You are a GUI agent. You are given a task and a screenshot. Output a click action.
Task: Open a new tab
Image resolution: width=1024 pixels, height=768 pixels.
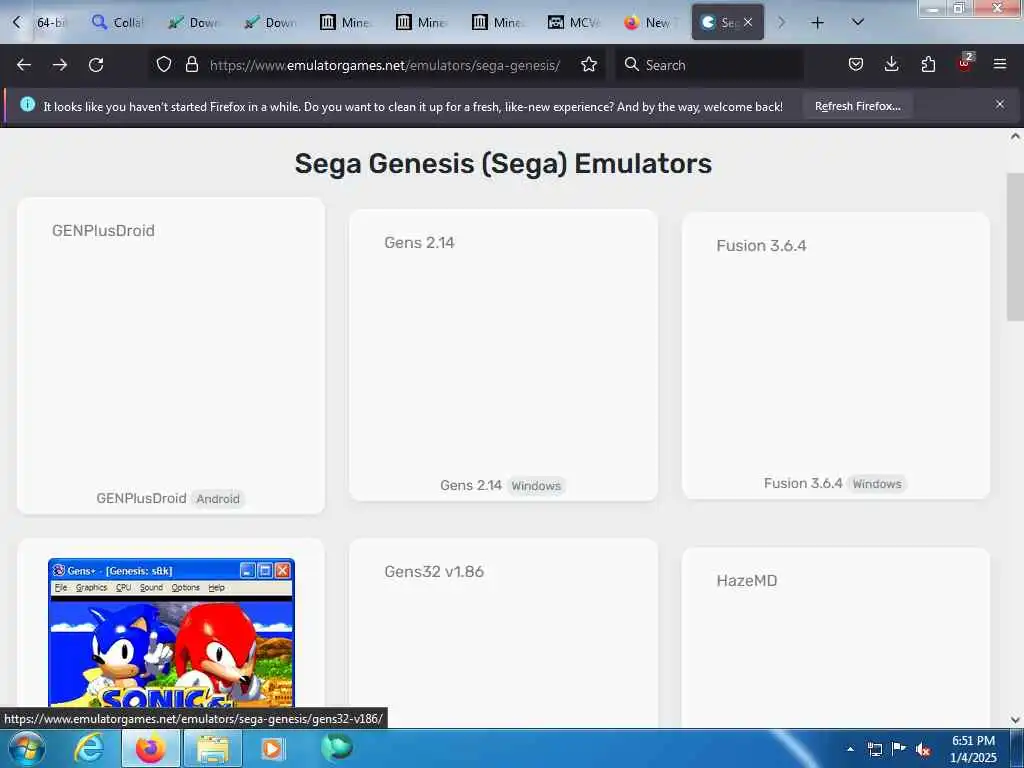point(817,23)
